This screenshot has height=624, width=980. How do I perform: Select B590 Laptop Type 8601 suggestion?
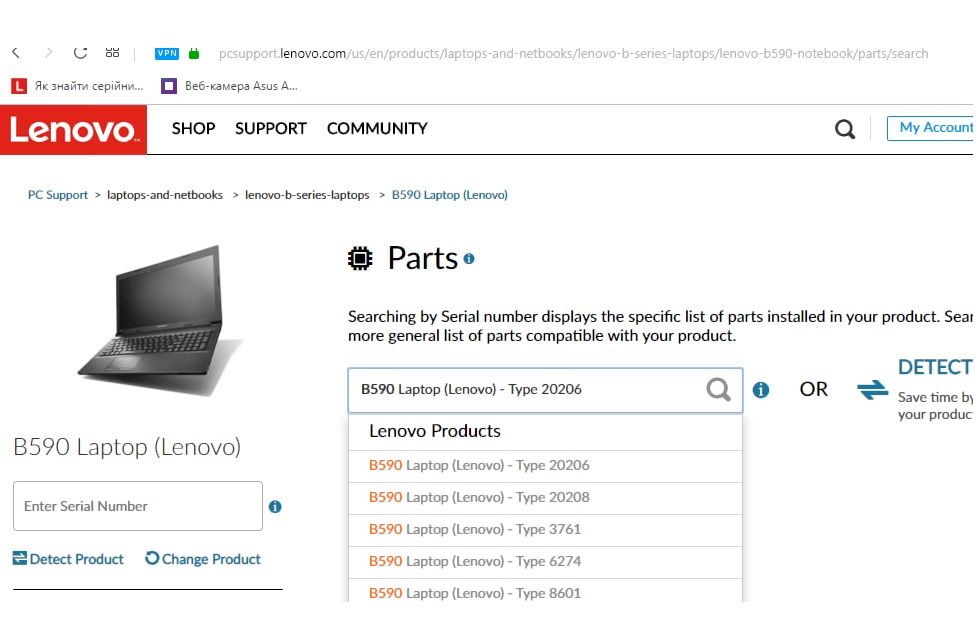pos(545,592)
